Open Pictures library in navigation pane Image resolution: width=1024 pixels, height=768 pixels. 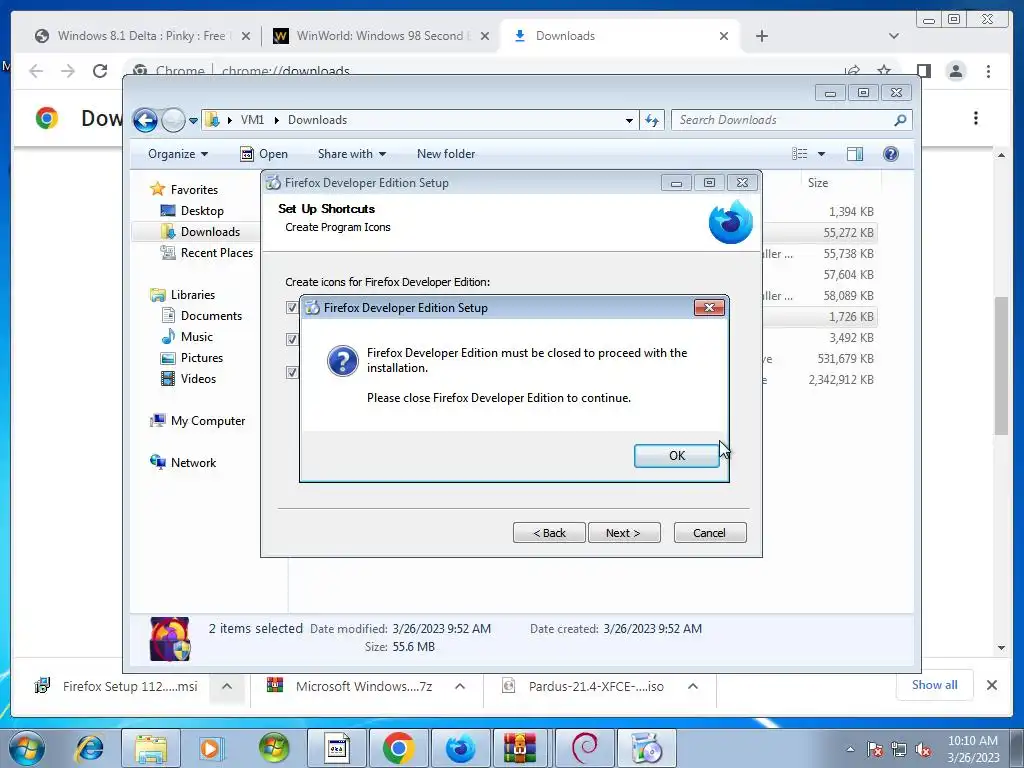coord(201,358)
